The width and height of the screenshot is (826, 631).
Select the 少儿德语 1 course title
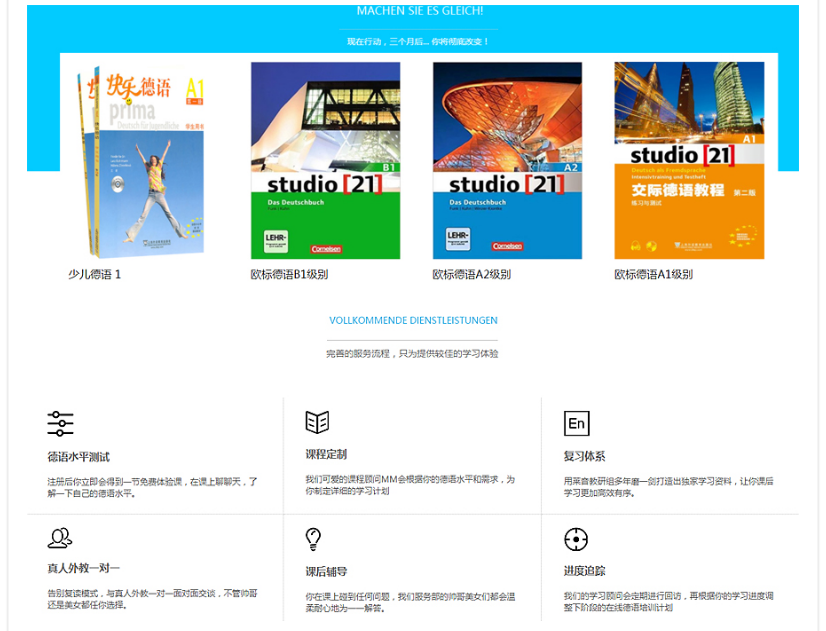[94, 274]
